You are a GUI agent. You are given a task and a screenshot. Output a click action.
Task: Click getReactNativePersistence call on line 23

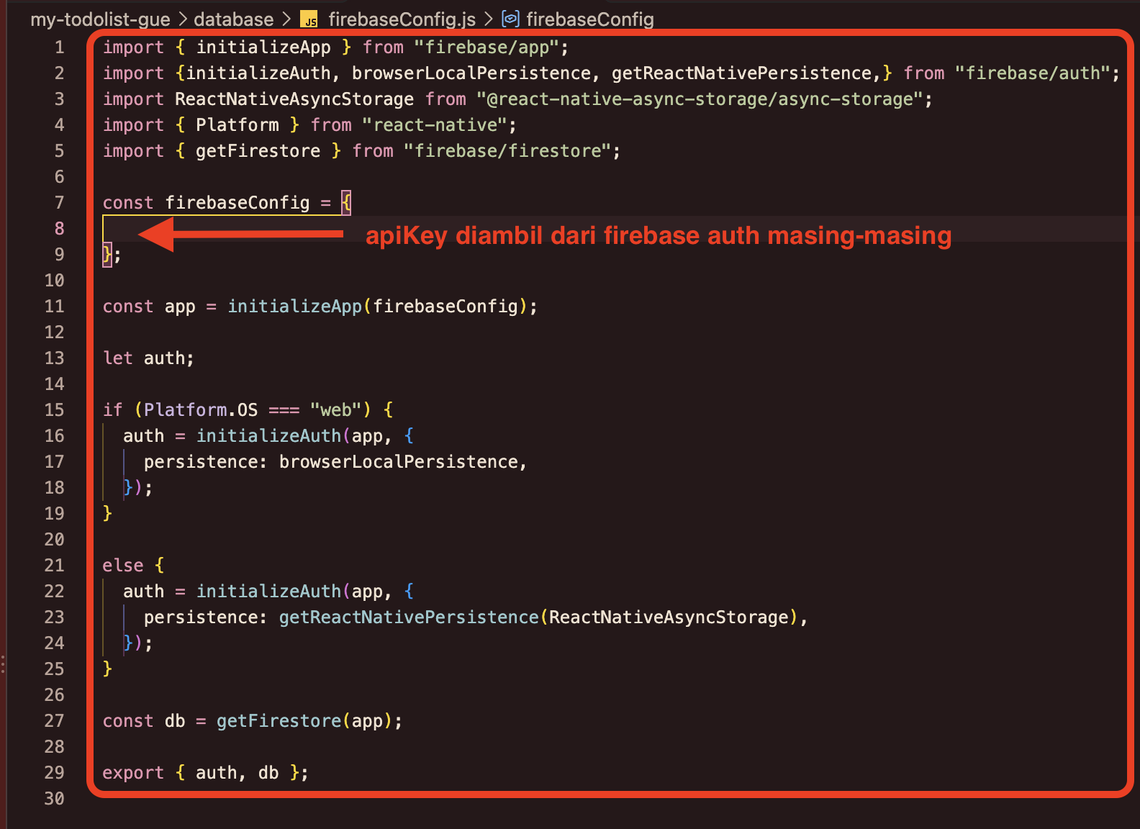coord(409,617)
